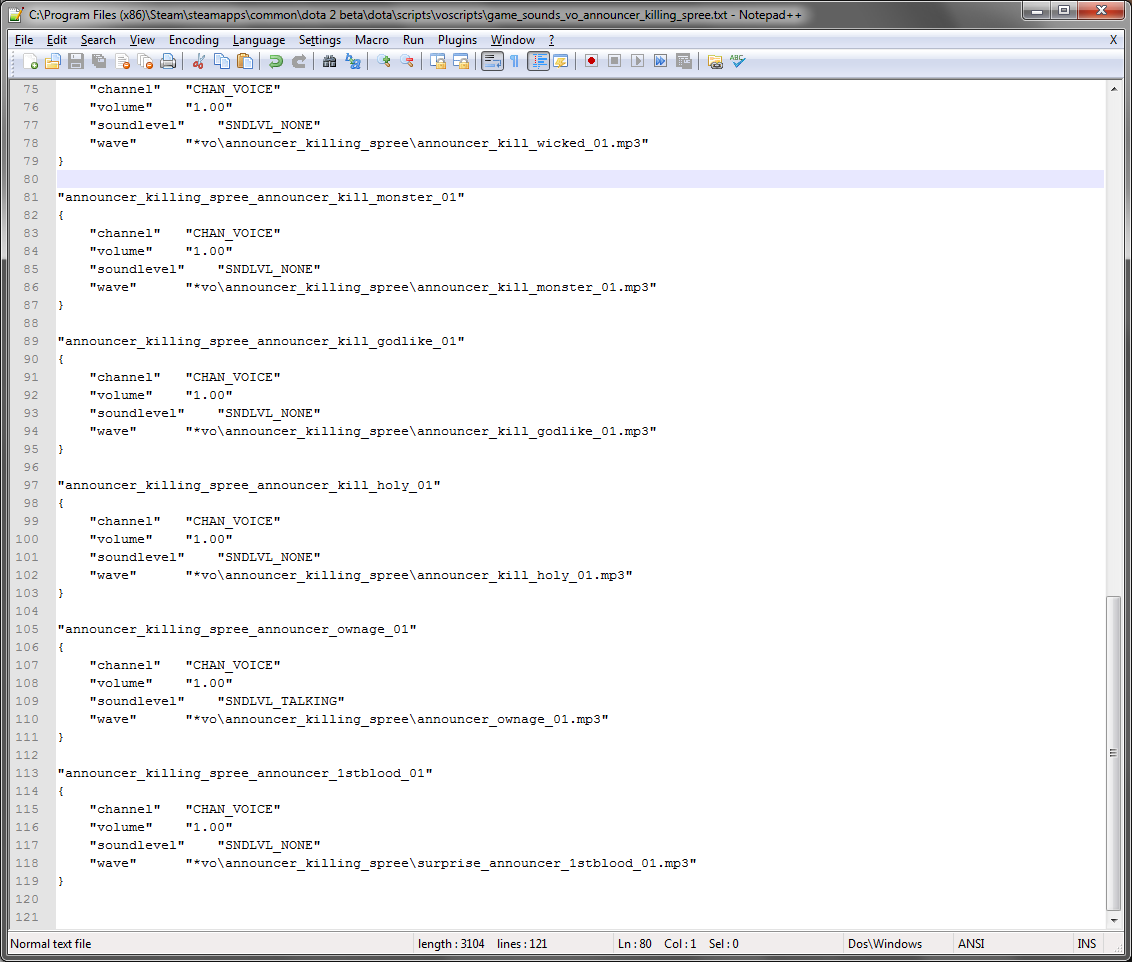The height and width of the screenshot is (962, 1132).
Task: Click the INS mode indicator in status bar
Action: [x=1086, y=944]
